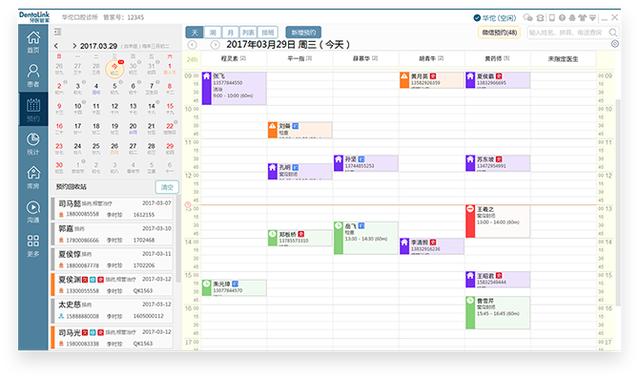Expand the 黄药师 doctor column toggle

507,58
